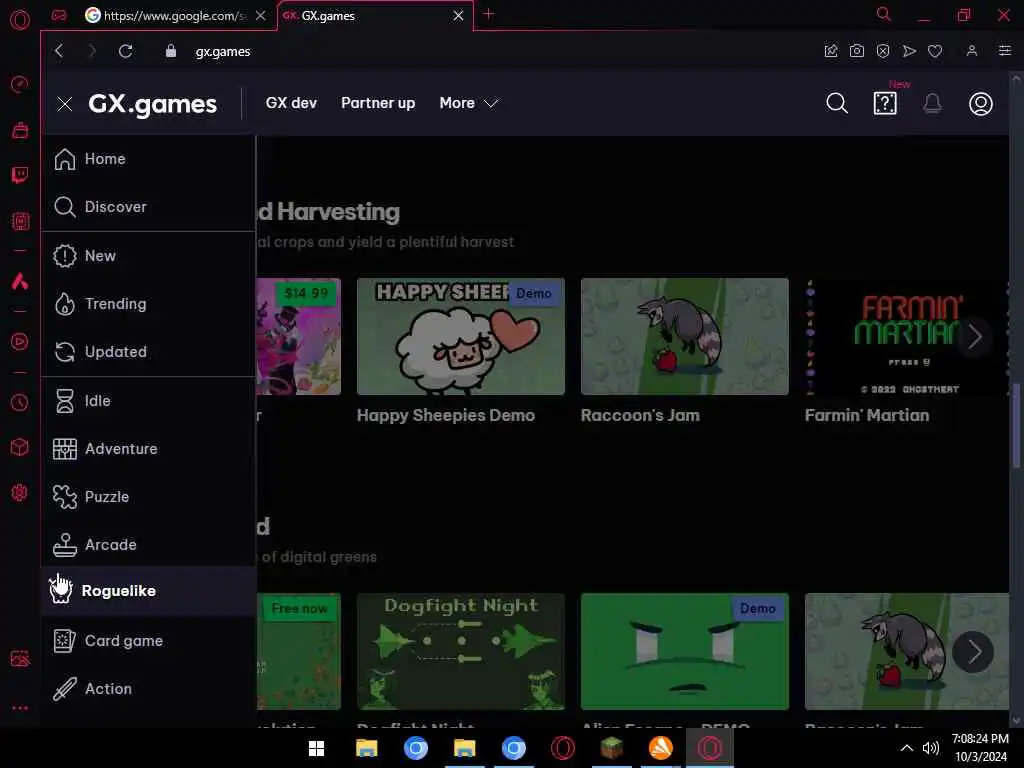Select Discover in the side menu
The height and width of the screenshot is (768, 1024).
tap(148, 206)
